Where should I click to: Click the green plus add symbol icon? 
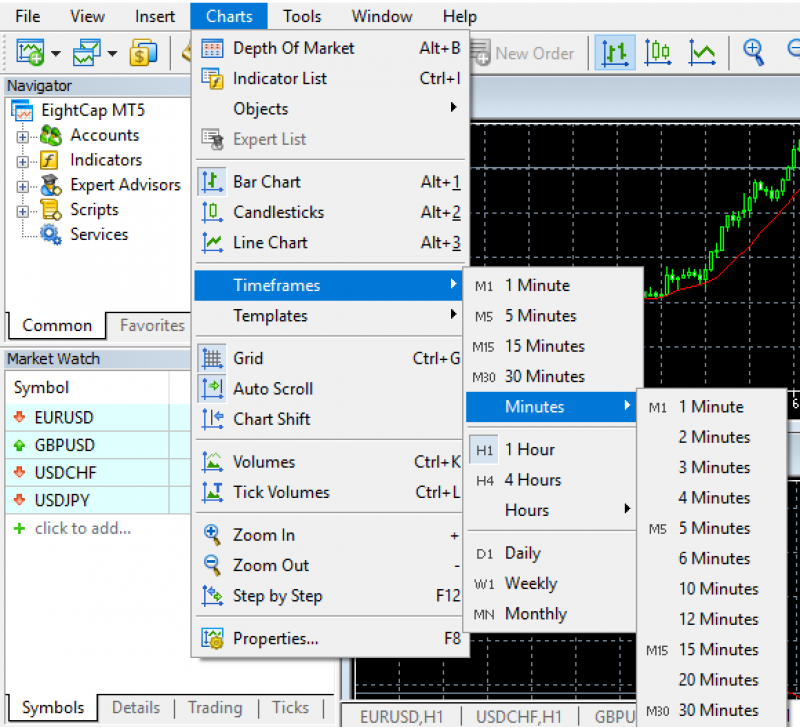[x=19, y=529]
